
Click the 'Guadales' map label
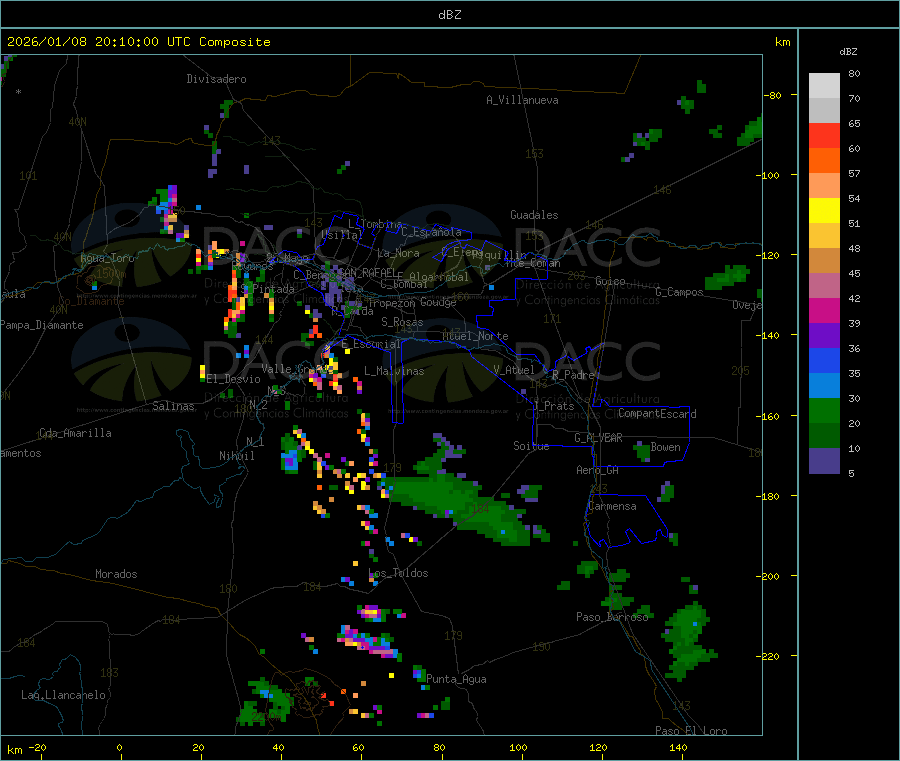click(534, 215)
